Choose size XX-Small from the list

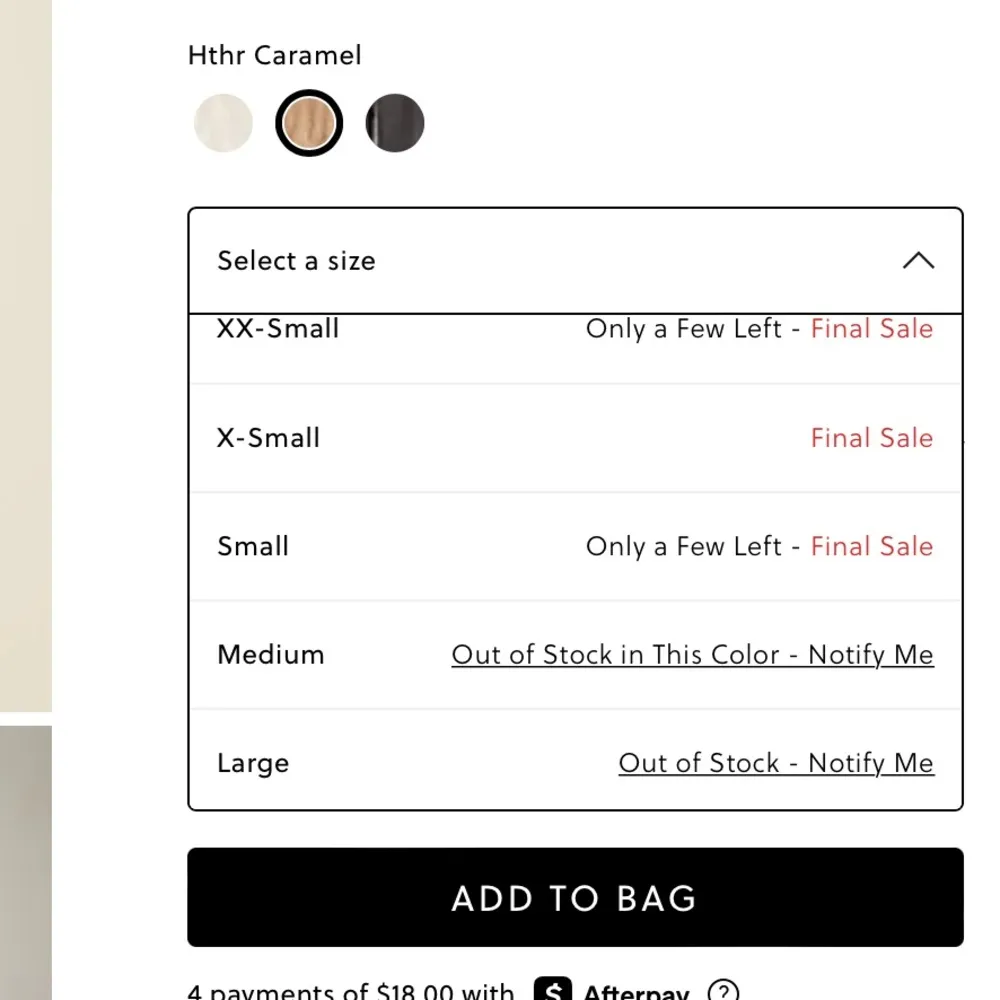pos(278,330)
